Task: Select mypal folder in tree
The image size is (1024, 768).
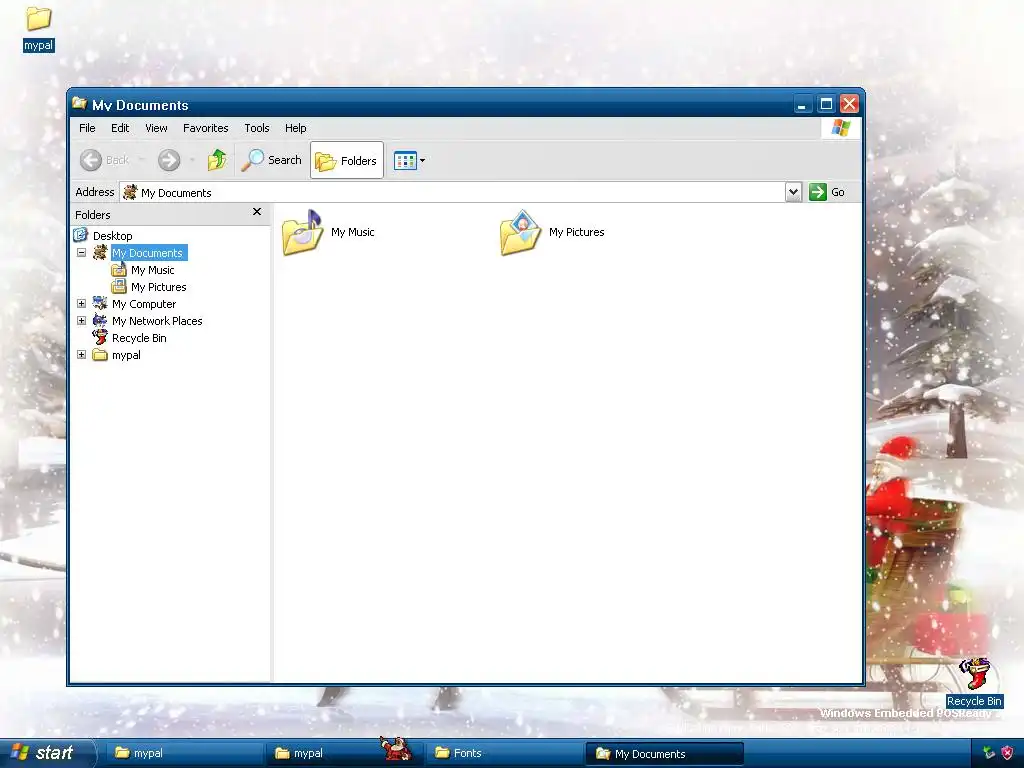Action: point(126,355)
